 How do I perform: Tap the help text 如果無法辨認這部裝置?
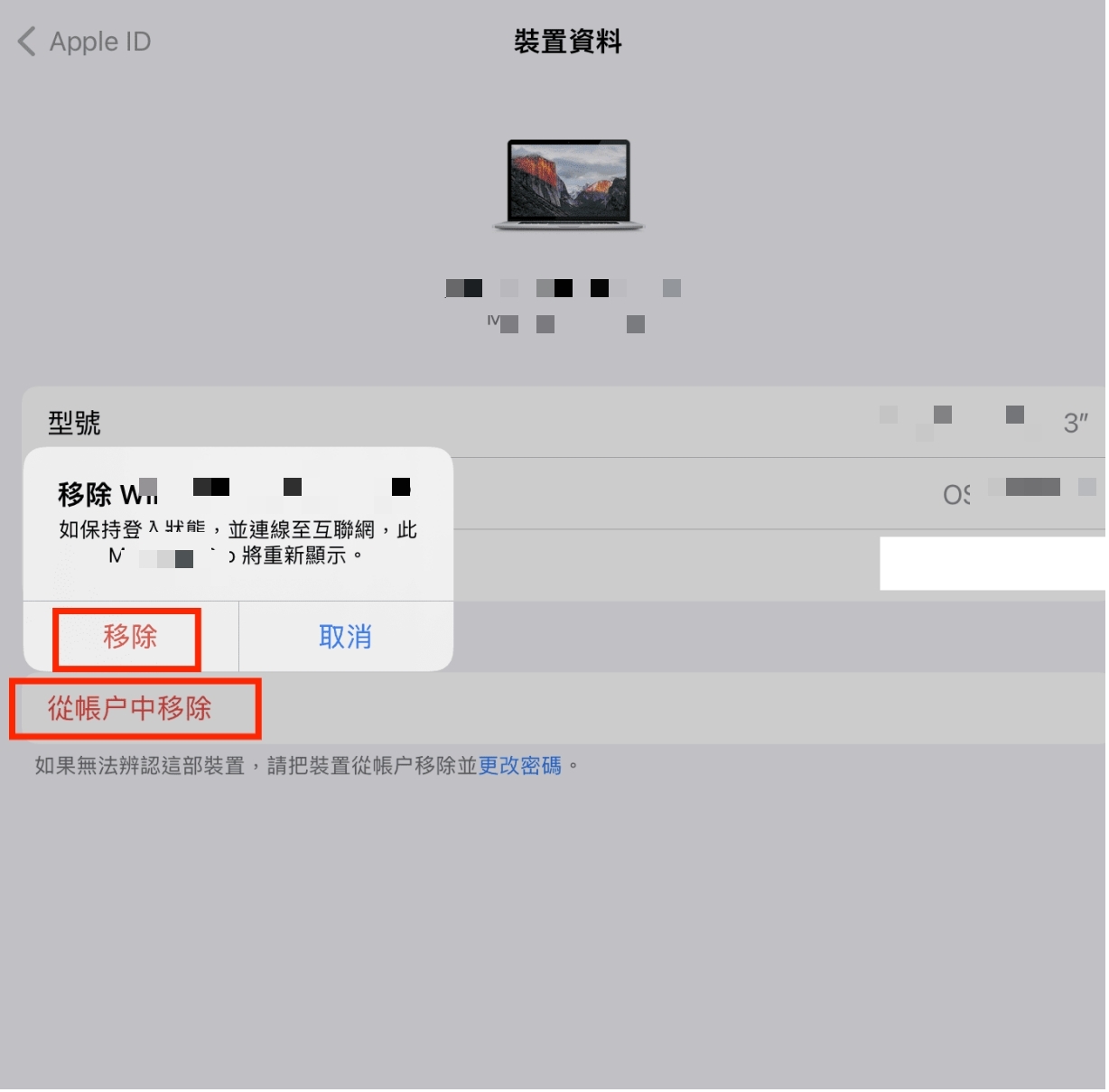pos(140,767)
